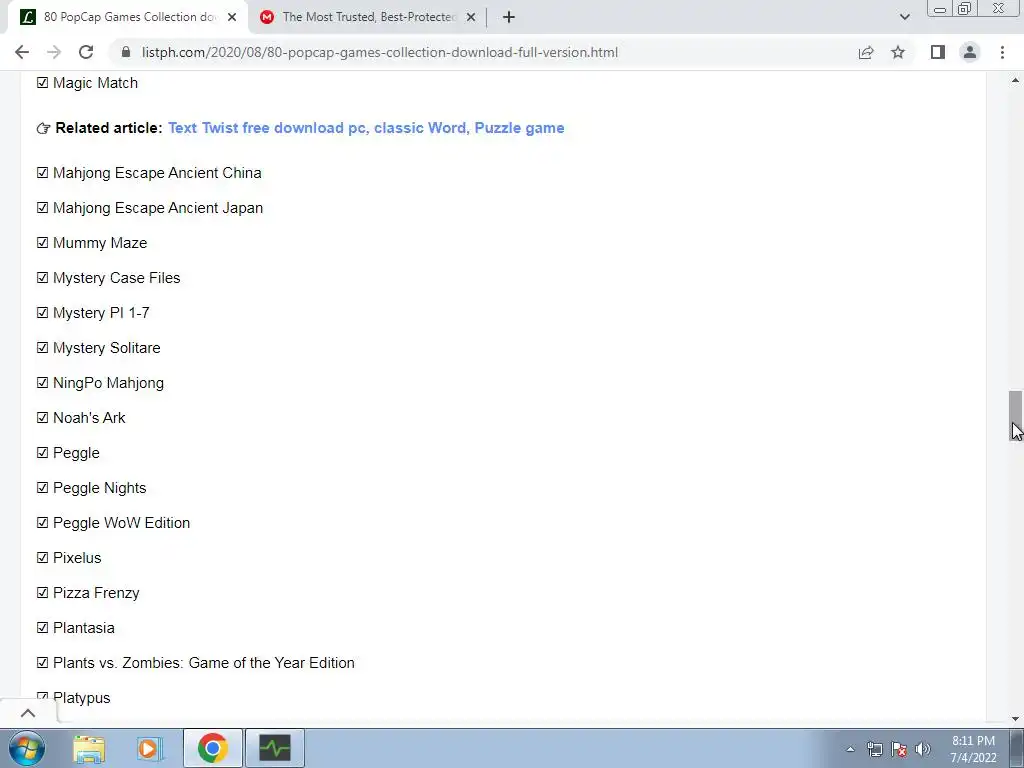Click checkbox next to Mystery Solitare
The image size is (1024, 768).
coord(42,347)
